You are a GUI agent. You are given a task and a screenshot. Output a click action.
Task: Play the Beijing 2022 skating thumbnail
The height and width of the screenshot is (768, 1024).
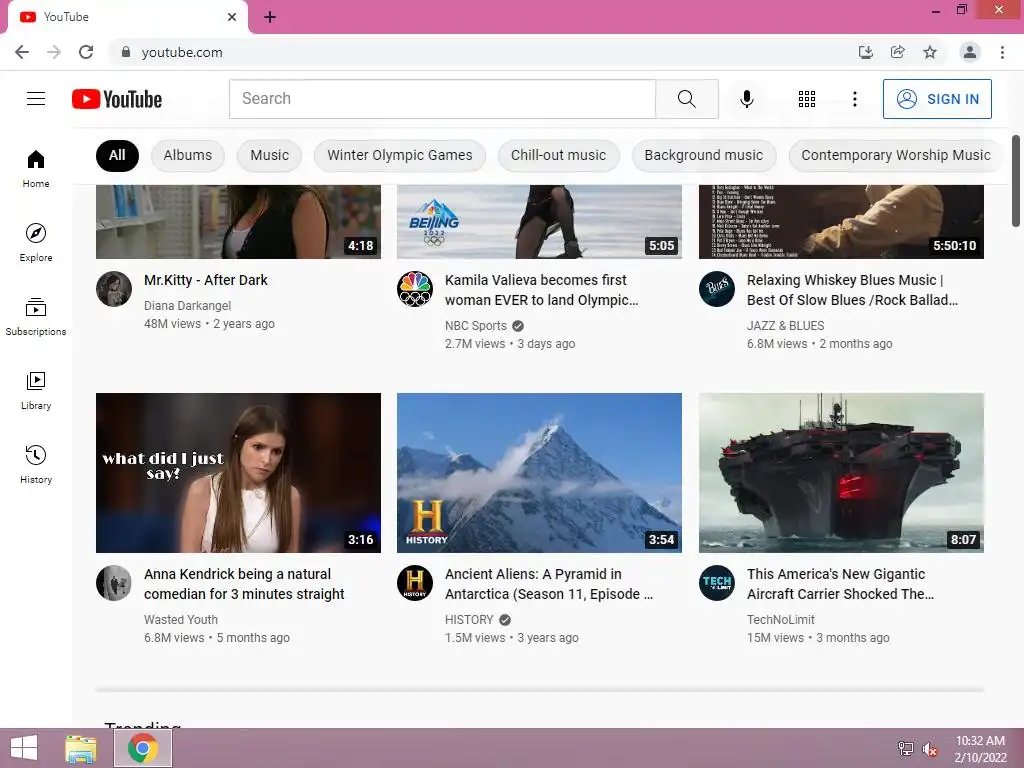coord(539,222)
